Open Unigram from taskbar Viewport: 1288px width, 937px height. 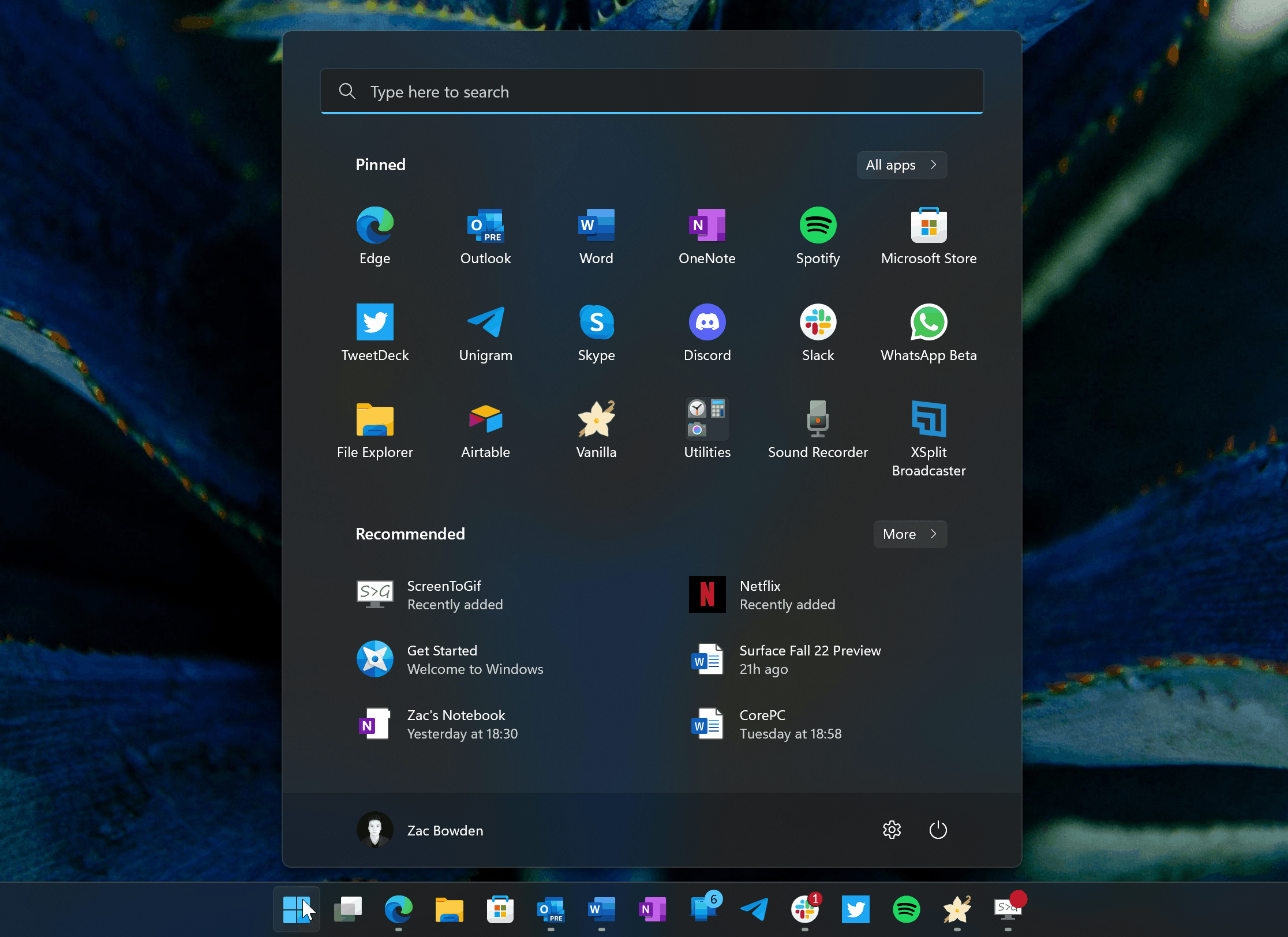754,909
